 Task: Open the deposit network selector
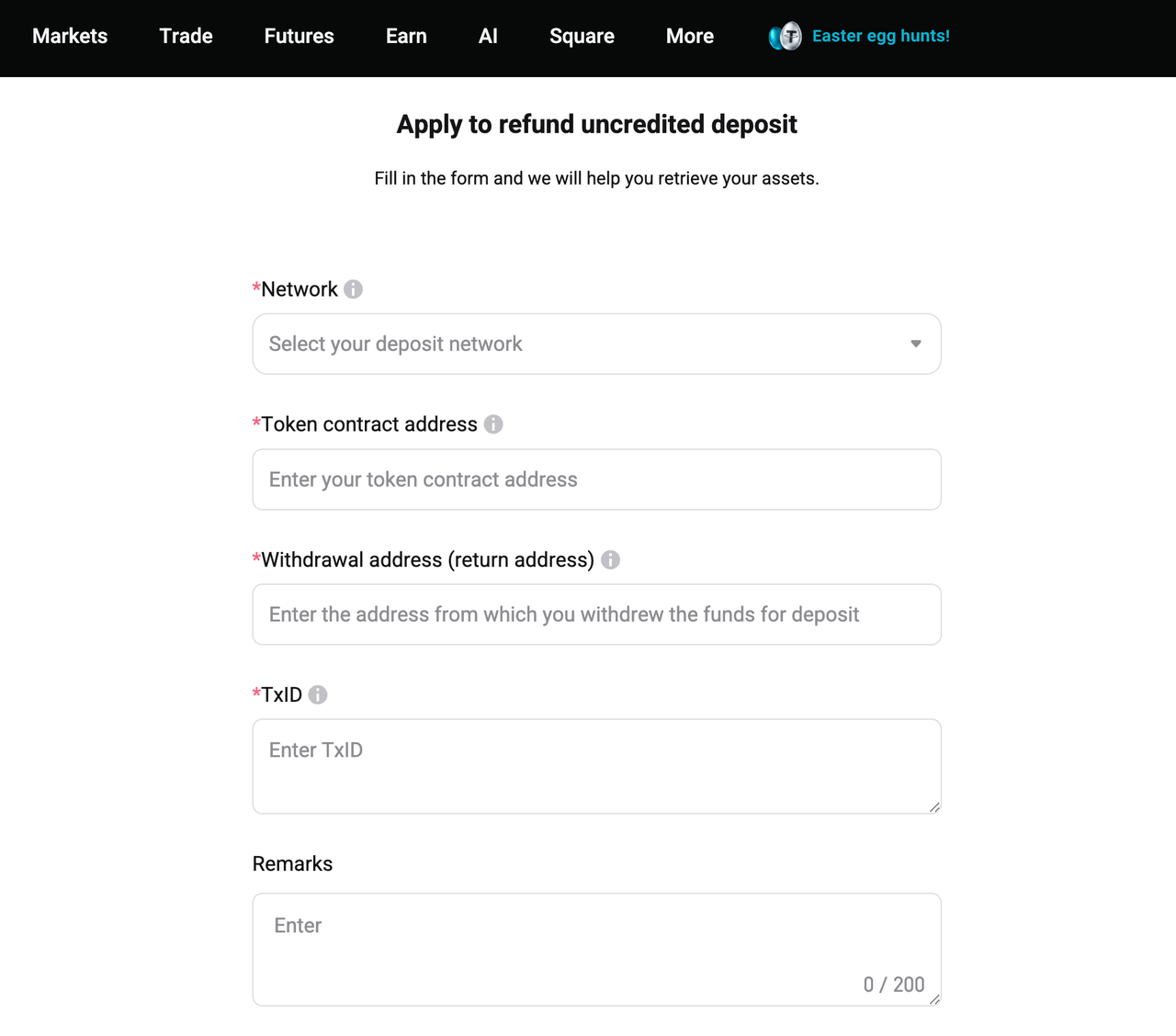pos(596,343)
